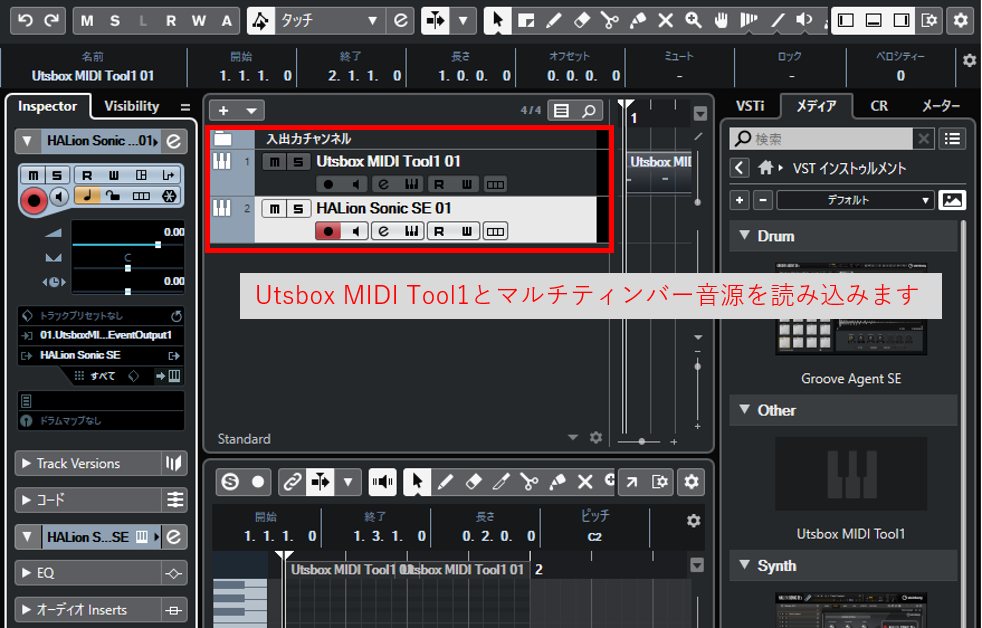
Task: Mute the HALion Sonic SE 01 track
Action: pos(274,208)
